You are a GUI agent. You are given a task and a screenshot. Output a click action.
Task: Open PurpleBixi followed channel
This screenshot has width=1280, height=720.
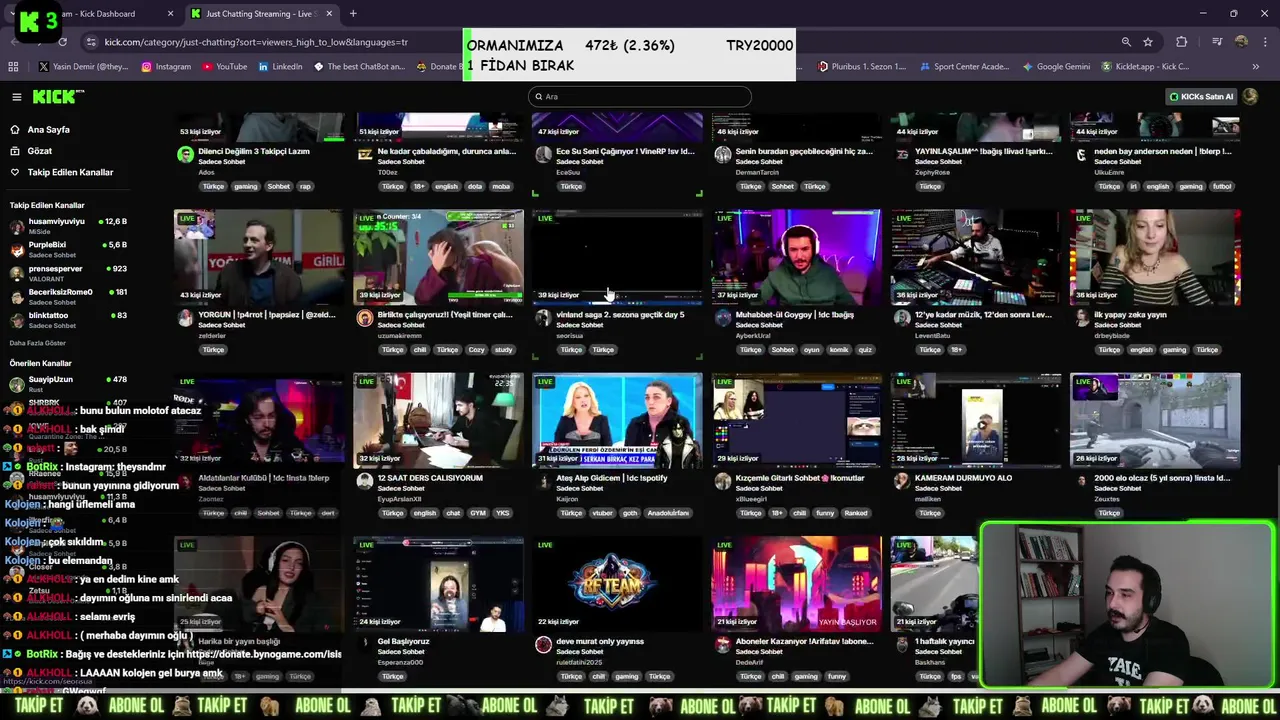68,249
